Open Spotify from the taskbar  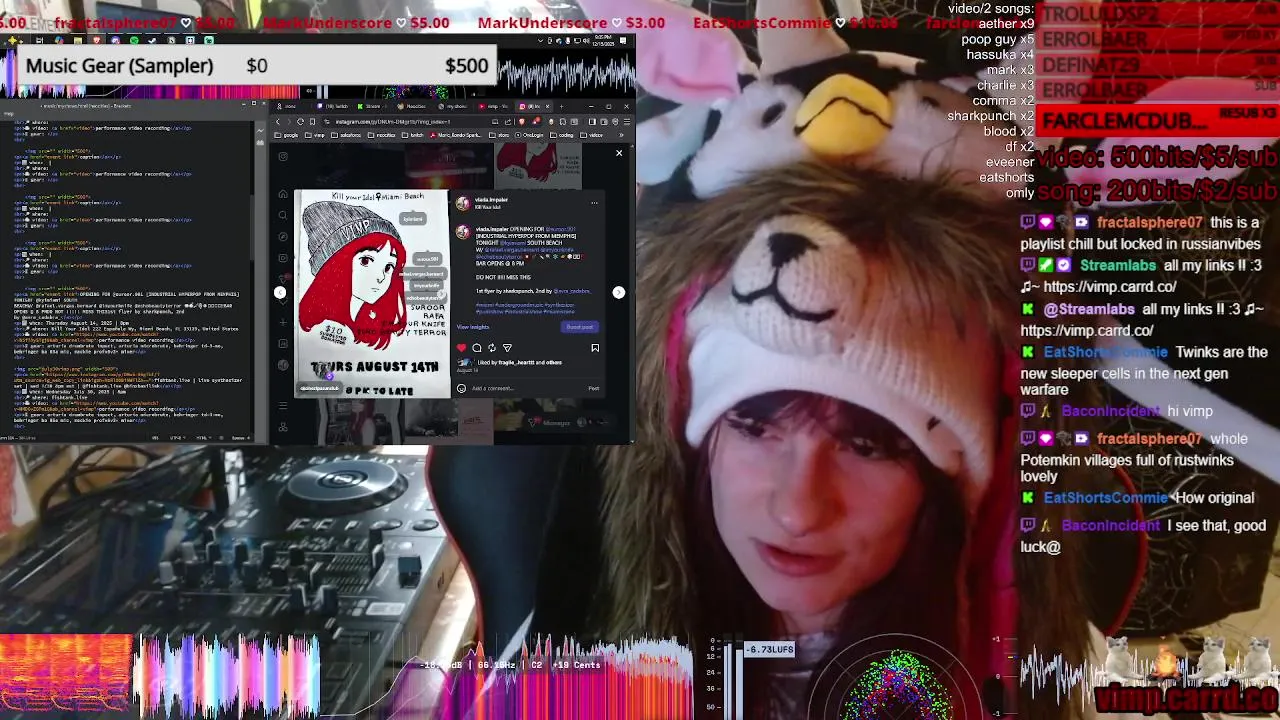[134, 40]
